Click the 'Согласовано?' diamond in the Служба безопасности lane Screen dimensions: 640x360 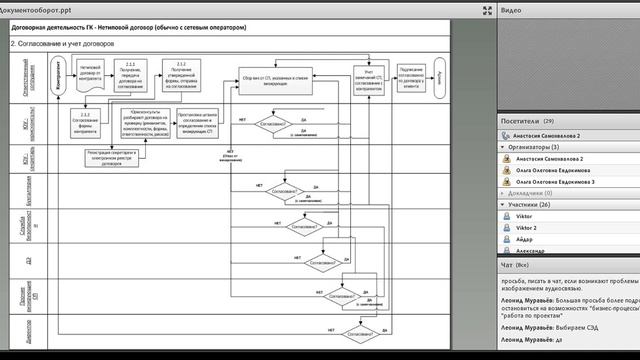click(304, 227)
